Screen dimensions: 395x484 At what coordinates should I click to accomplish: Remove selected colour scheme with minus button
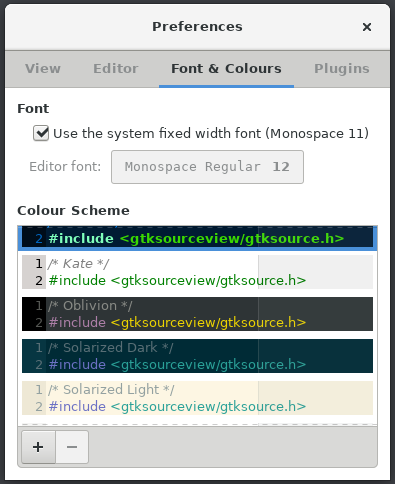(x=72, y=447)
